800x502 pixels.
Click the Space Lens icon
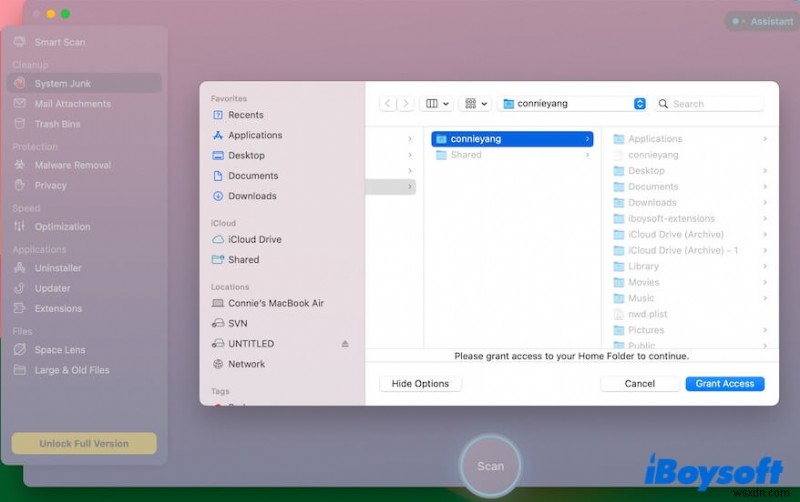coord(19,349)
